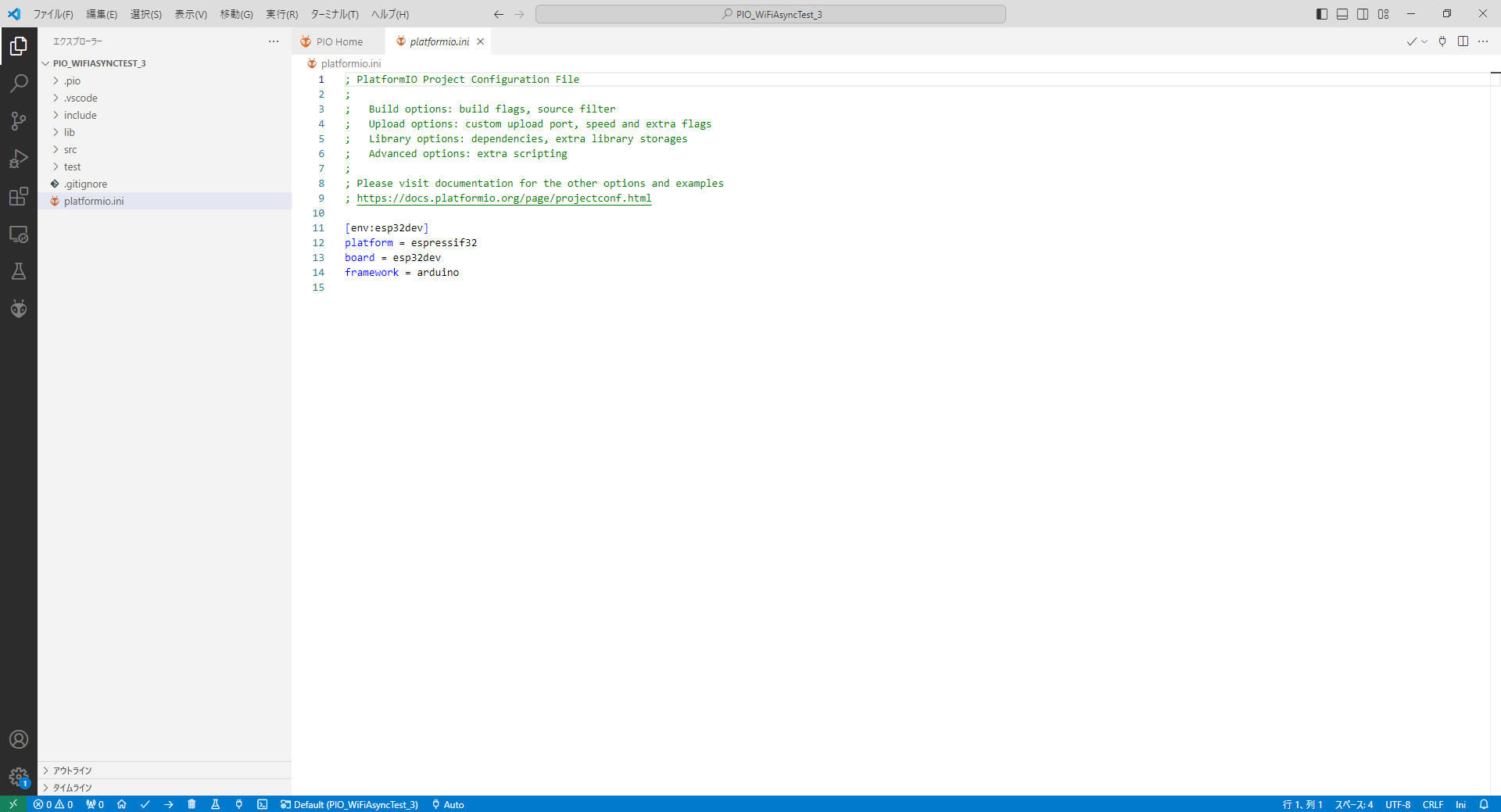Open the Testing flask view in activity bar

pos(19,271)
